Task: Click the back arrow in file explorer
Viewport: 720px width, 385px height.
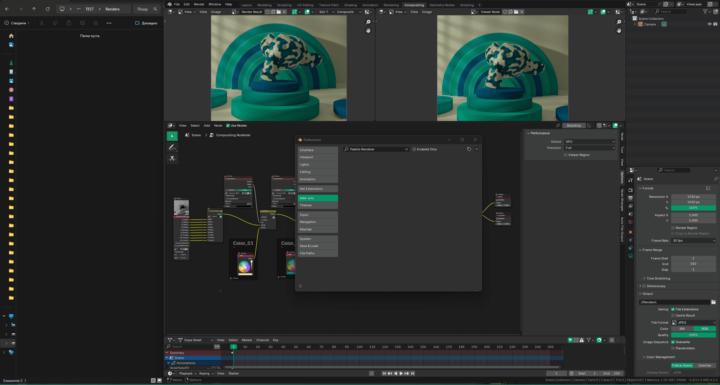Action: click(x=7, y=9)
